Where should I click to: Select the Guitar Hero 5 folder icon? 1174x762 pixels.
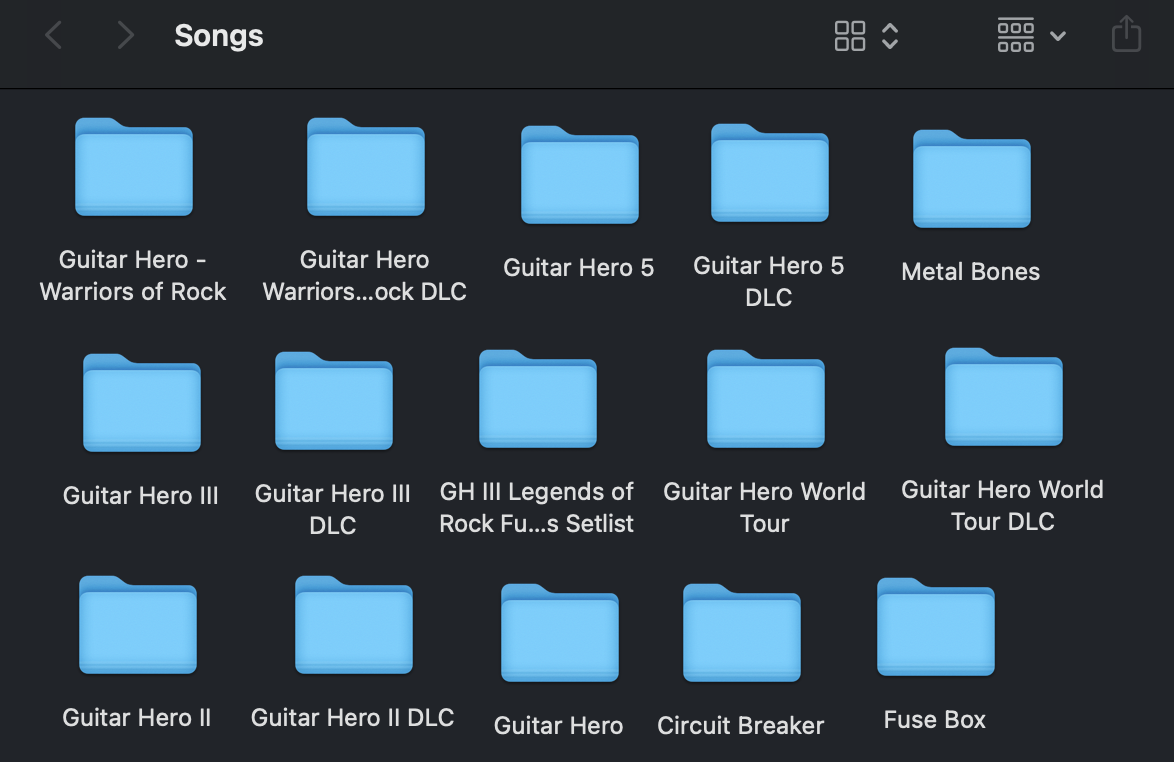coord(580,175)
